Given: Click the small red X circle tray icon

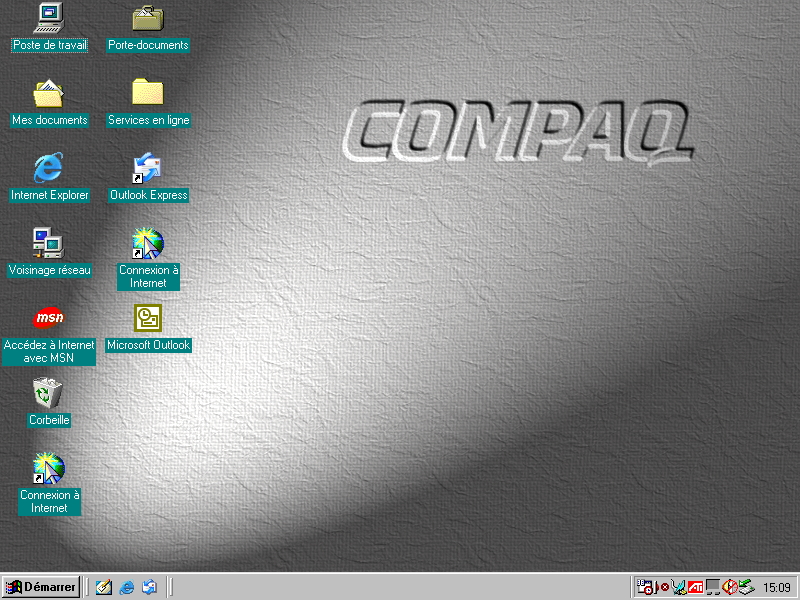Looking at the screenshot, I should 665,587.
